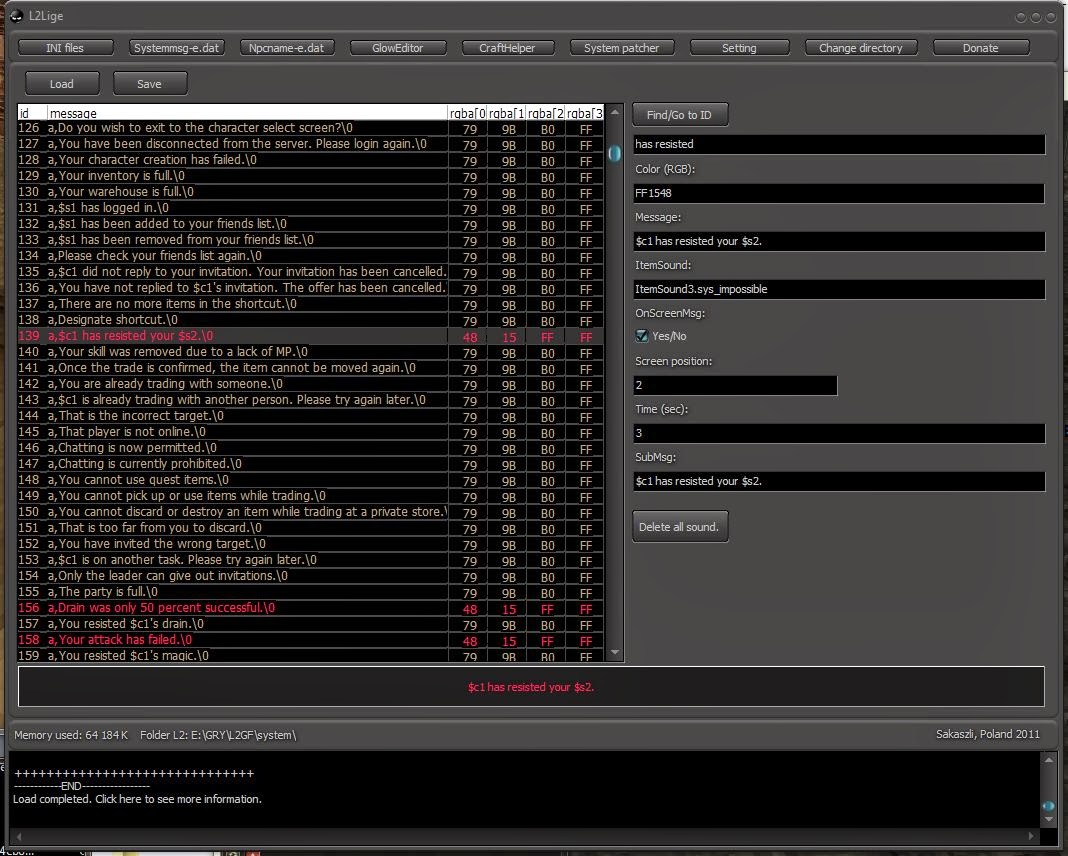Click the message list scrollbar up arrow
Viewport: 1068px width, 856px height.
click(x=614, y=112)
